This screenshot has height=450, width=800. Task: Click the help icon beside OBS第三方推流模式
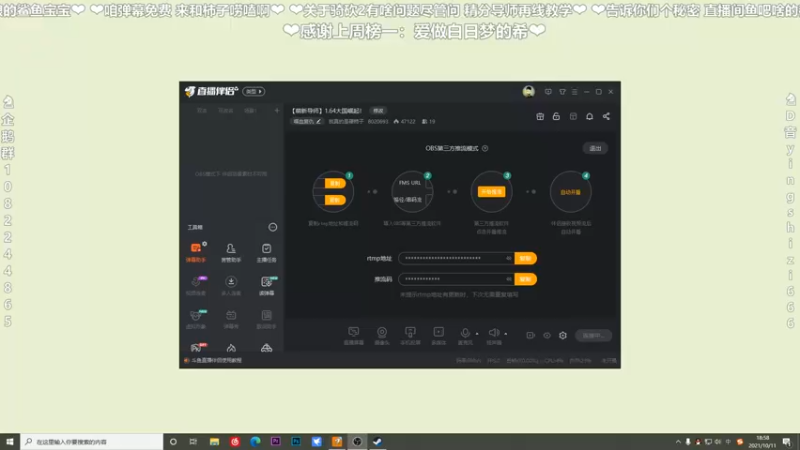pyautogui.click(x=485, y=148)
